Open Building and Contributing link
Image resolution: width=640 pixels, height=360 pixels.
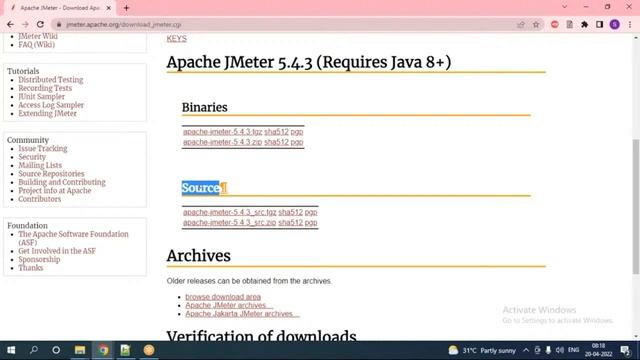(x=62, y=182)
